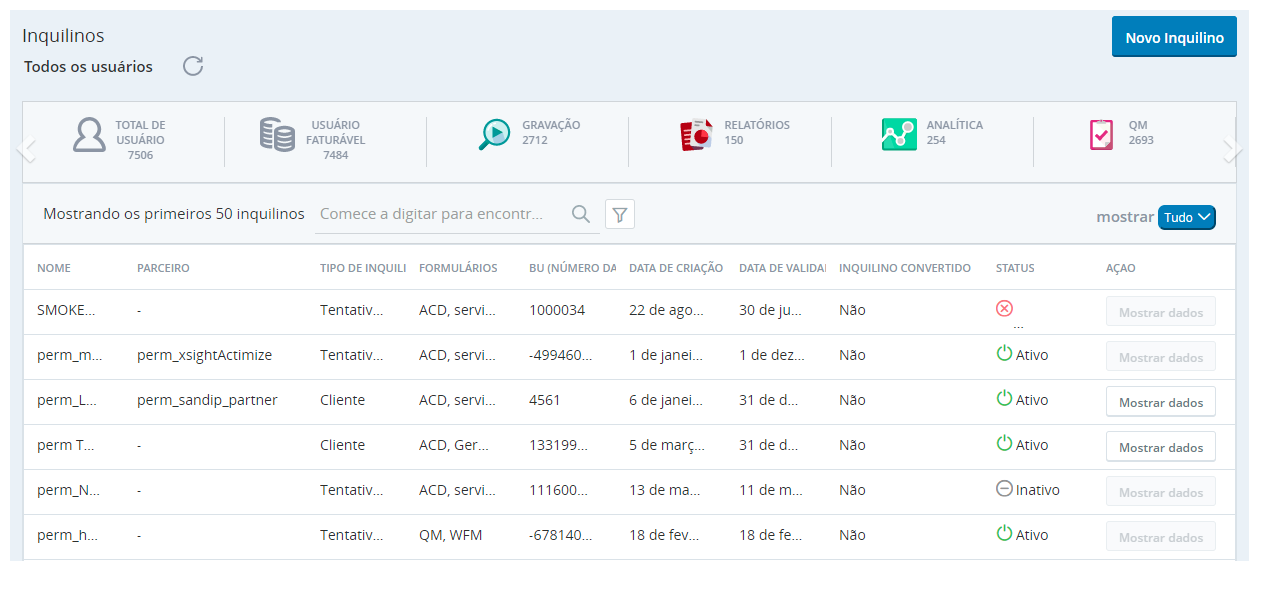Screen dimensions: 1261x600
Task: Click validity date 30 de ju... cell
Action: pos(770,310)
